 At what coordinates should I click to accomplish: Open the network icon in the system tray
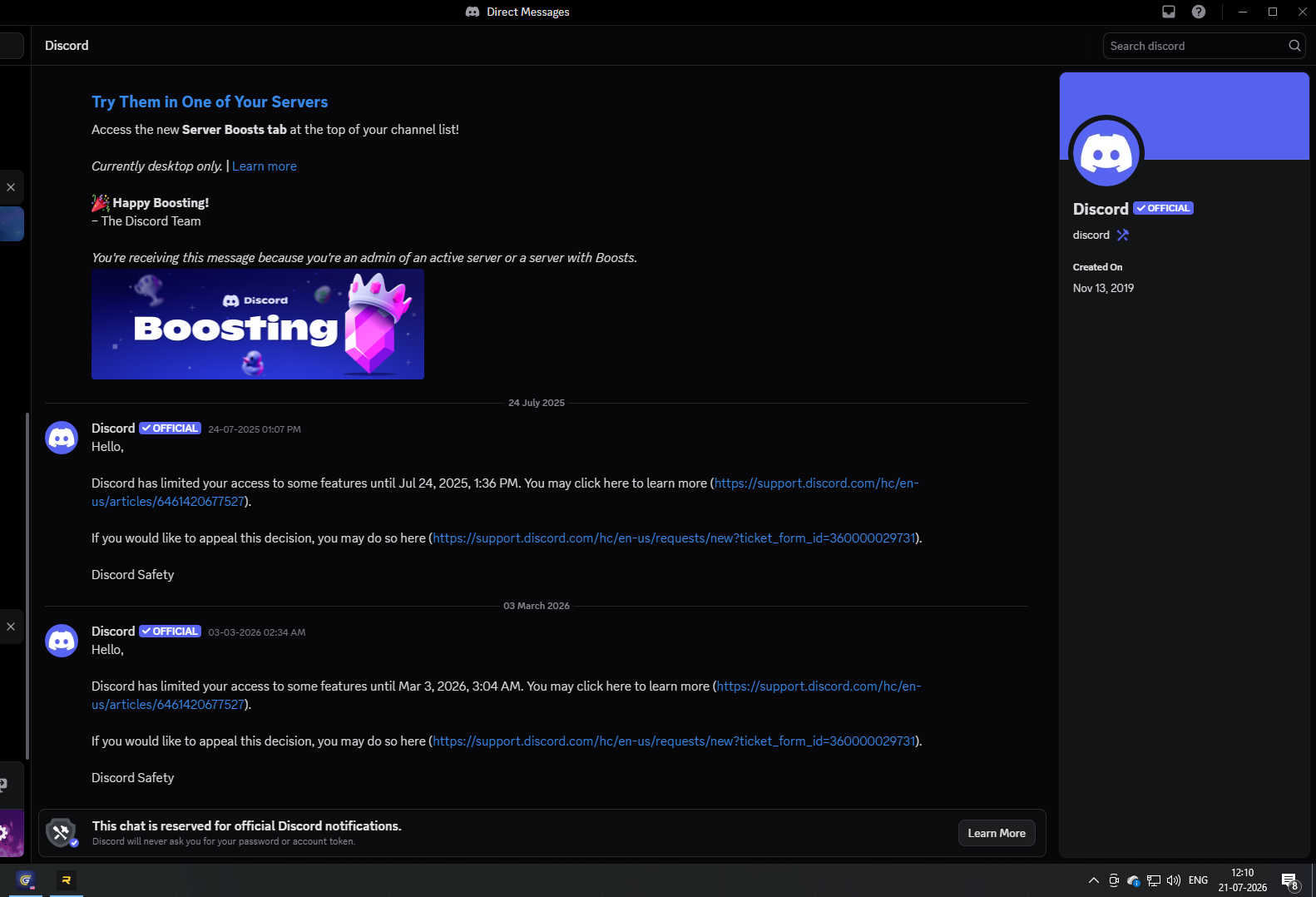coord(1154,880)
